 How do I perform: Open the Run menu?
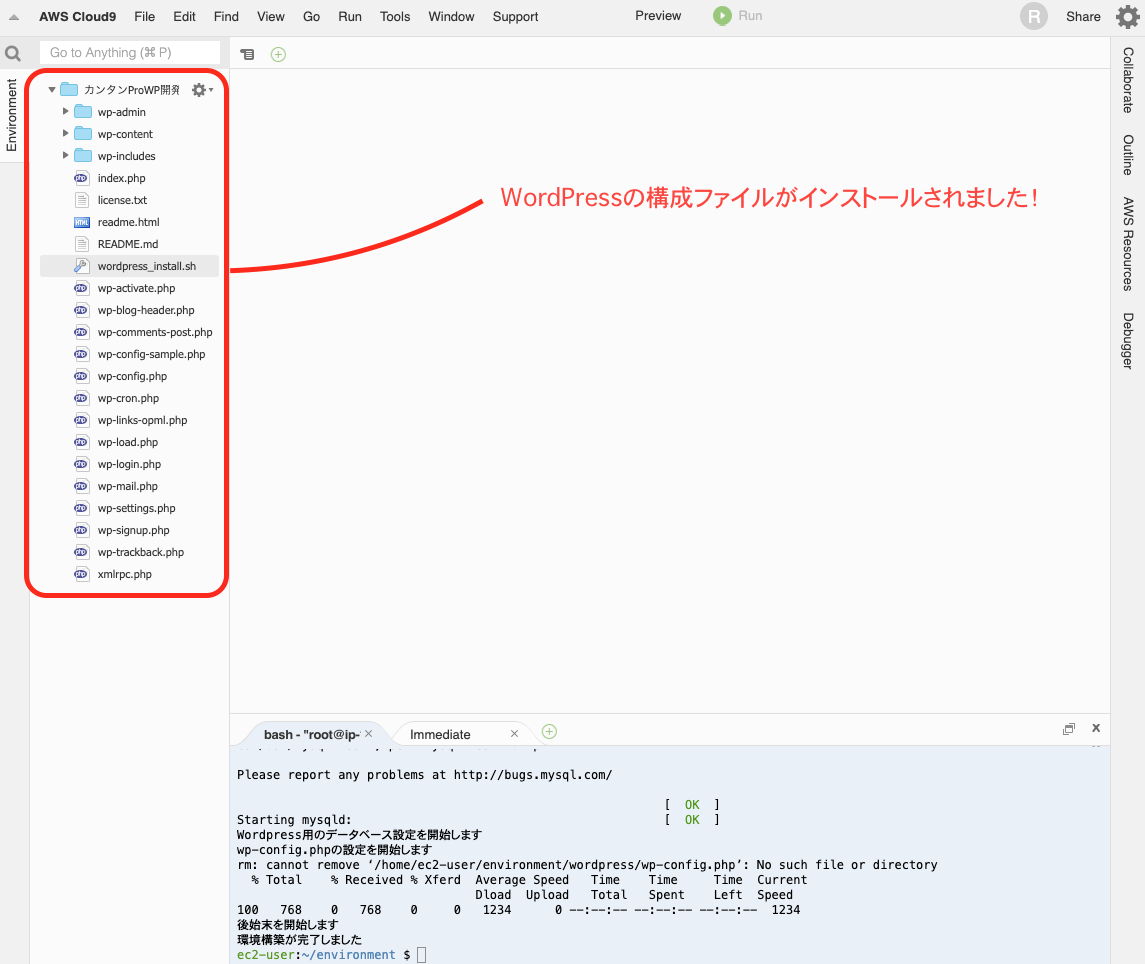(350, 17)
